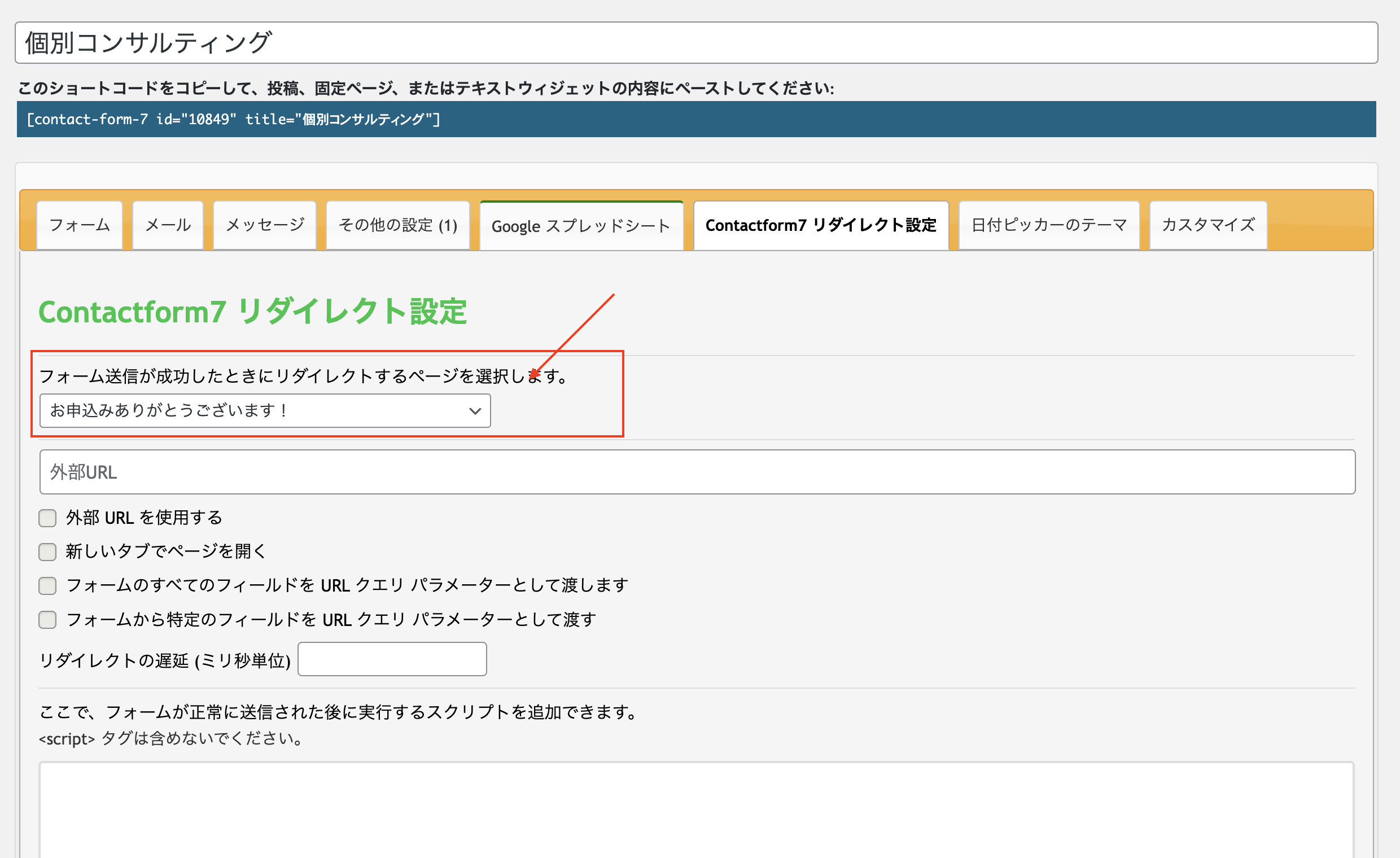Viewport: 1400px width, 858px height.
Task: Select the contact-form-7 shortcode text
Action: point(234,119)
